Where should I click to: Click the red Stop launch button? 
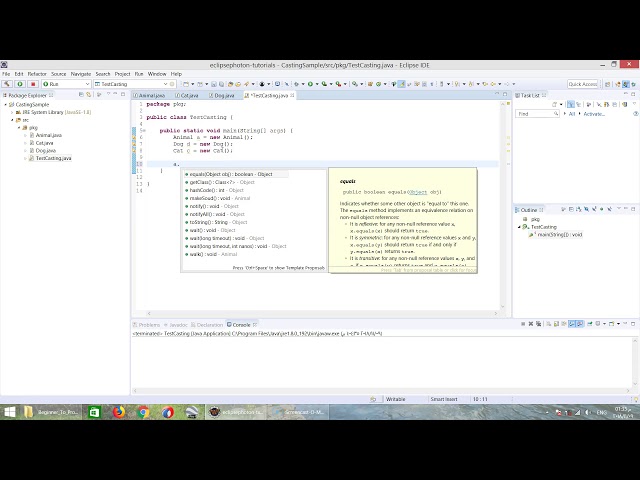[x=33, y=84]
